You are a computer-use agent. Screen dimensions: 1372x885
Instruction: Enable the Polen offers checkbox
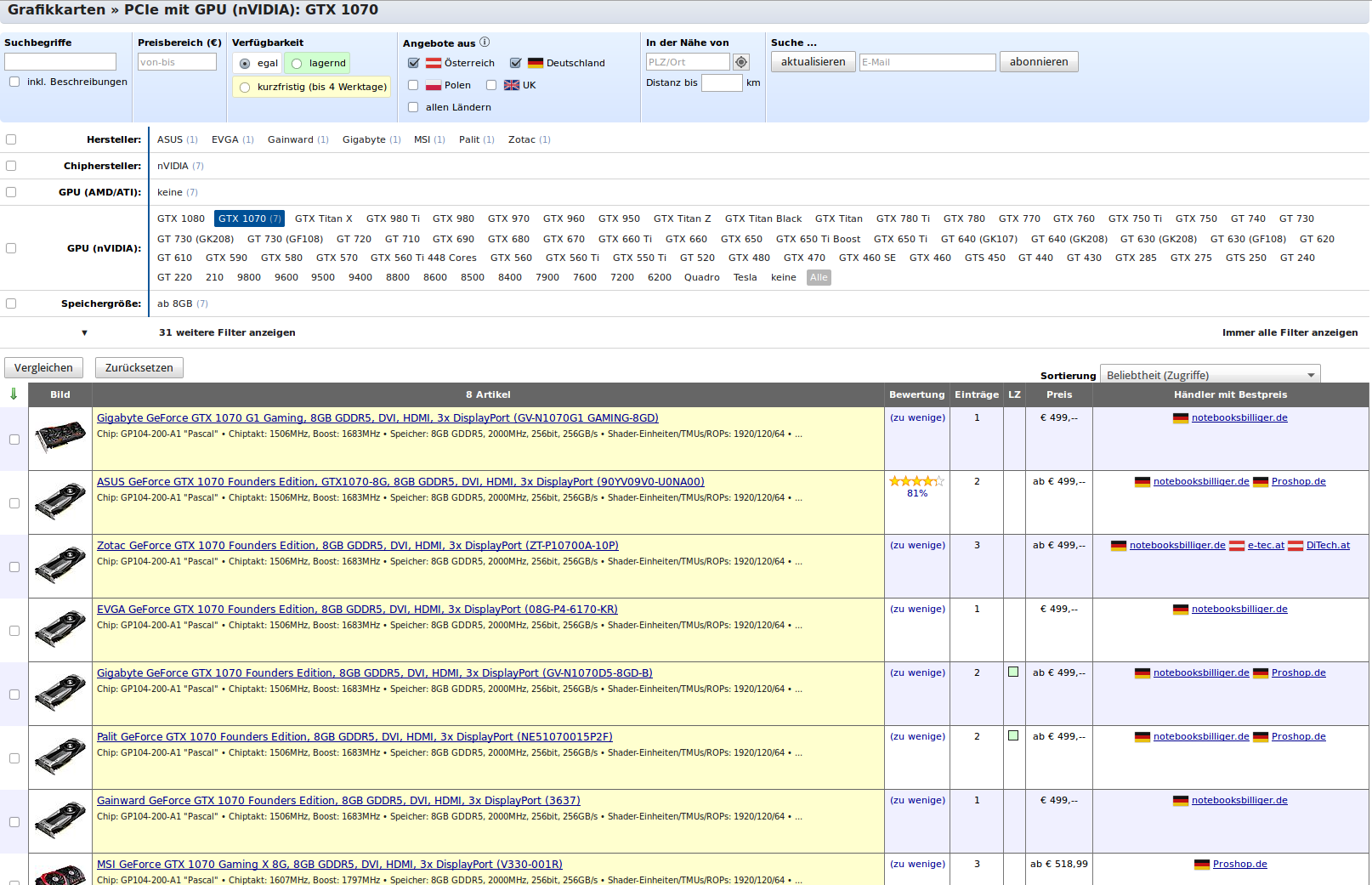pyautogui.click(x=413, y=85)
